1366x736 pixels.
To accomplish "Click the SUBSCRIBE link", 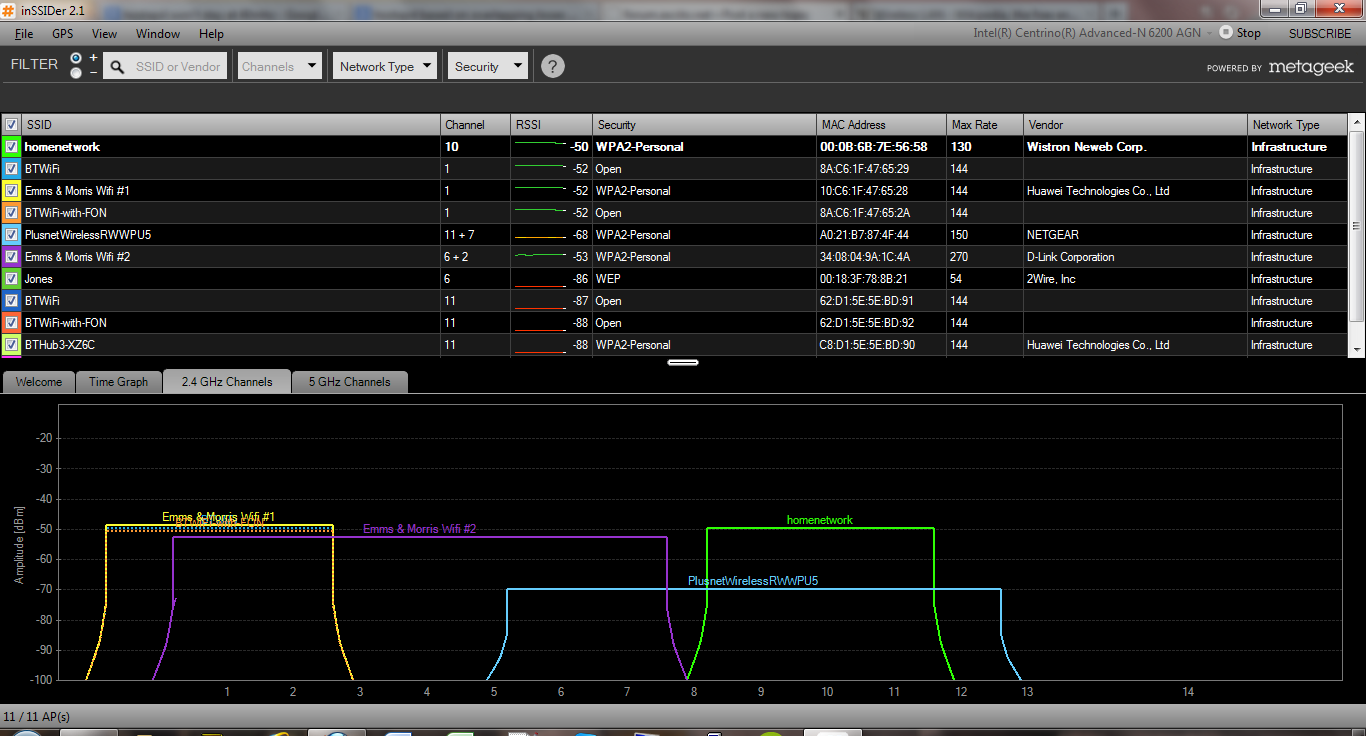I will click(x=1319, y=33).
